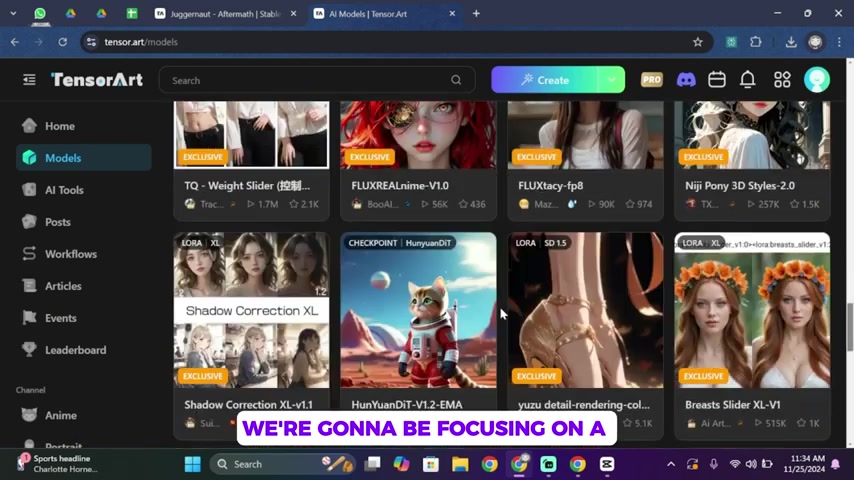Open Events in sidebar
Viewport: 854px width, 480px height.
tap(84, 318)
